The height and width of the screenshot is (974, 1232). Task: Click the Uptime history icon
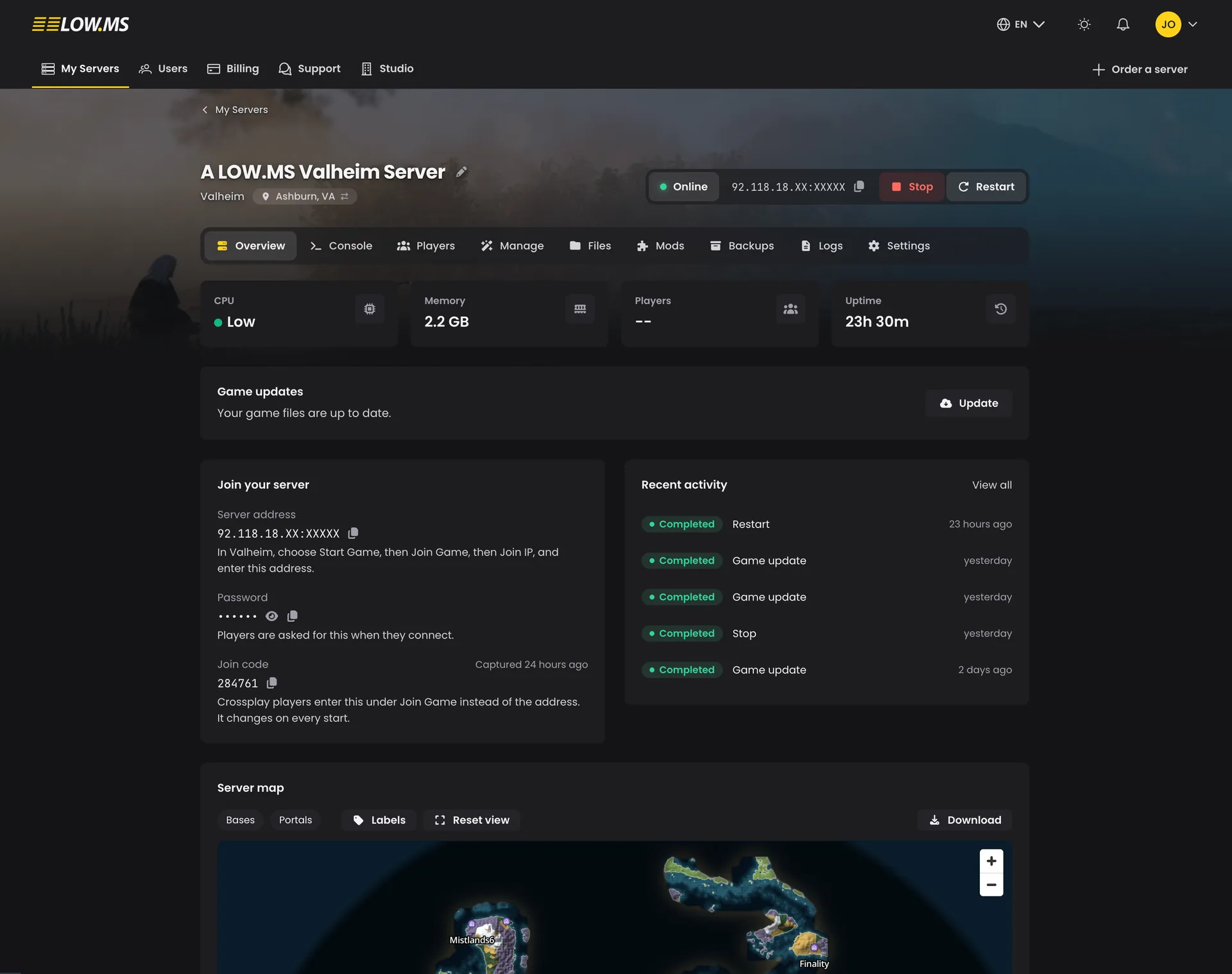click(1000, 309)
